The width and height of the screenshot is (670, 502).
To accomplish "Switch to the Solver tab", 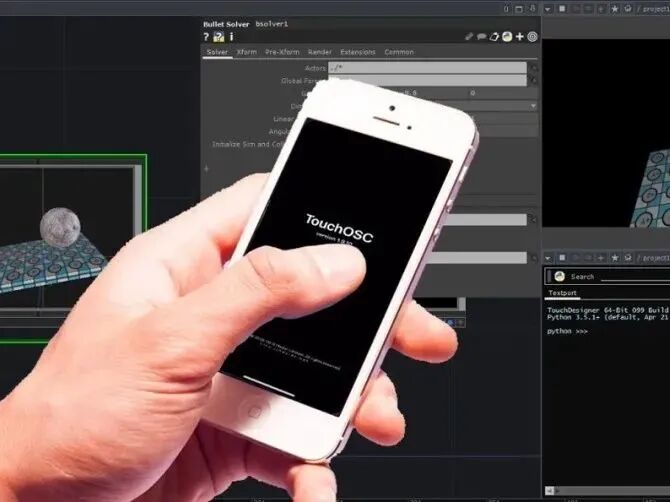I will point(217,52).
